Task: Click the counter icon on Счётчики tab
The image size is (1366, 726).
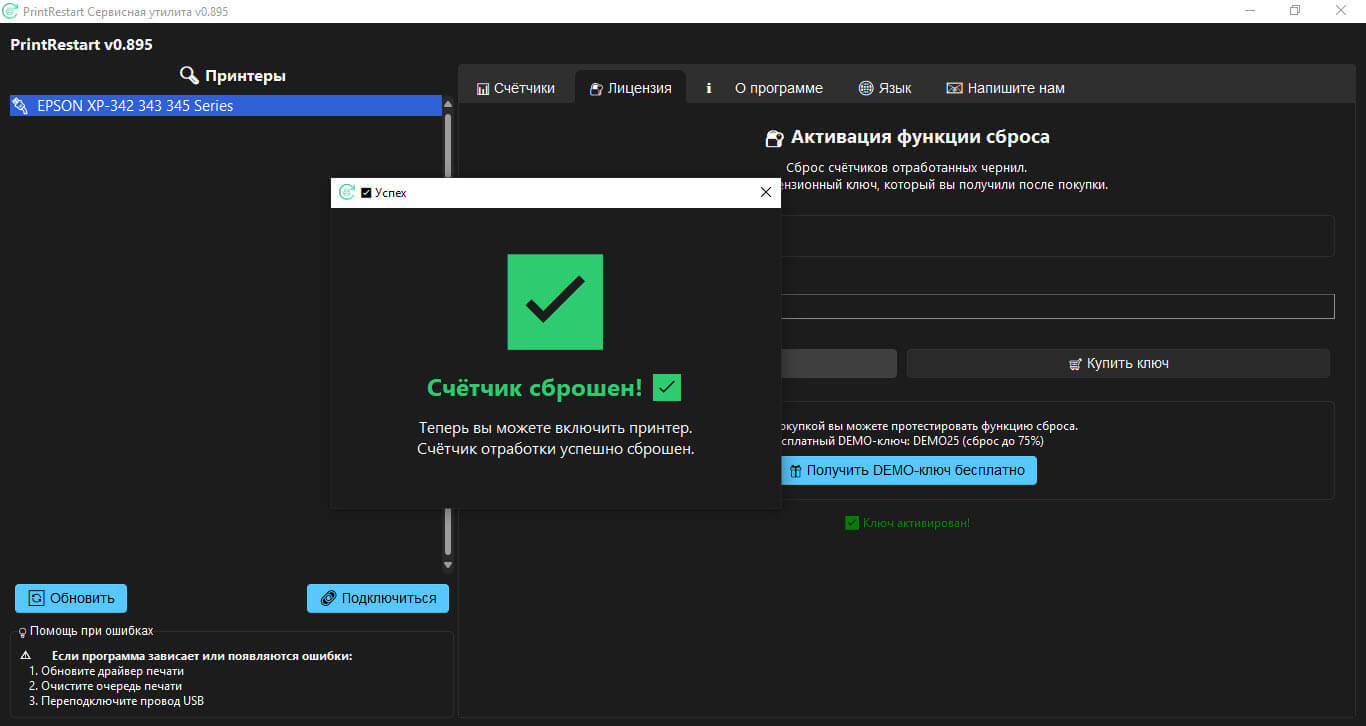Action: (483, 88)
